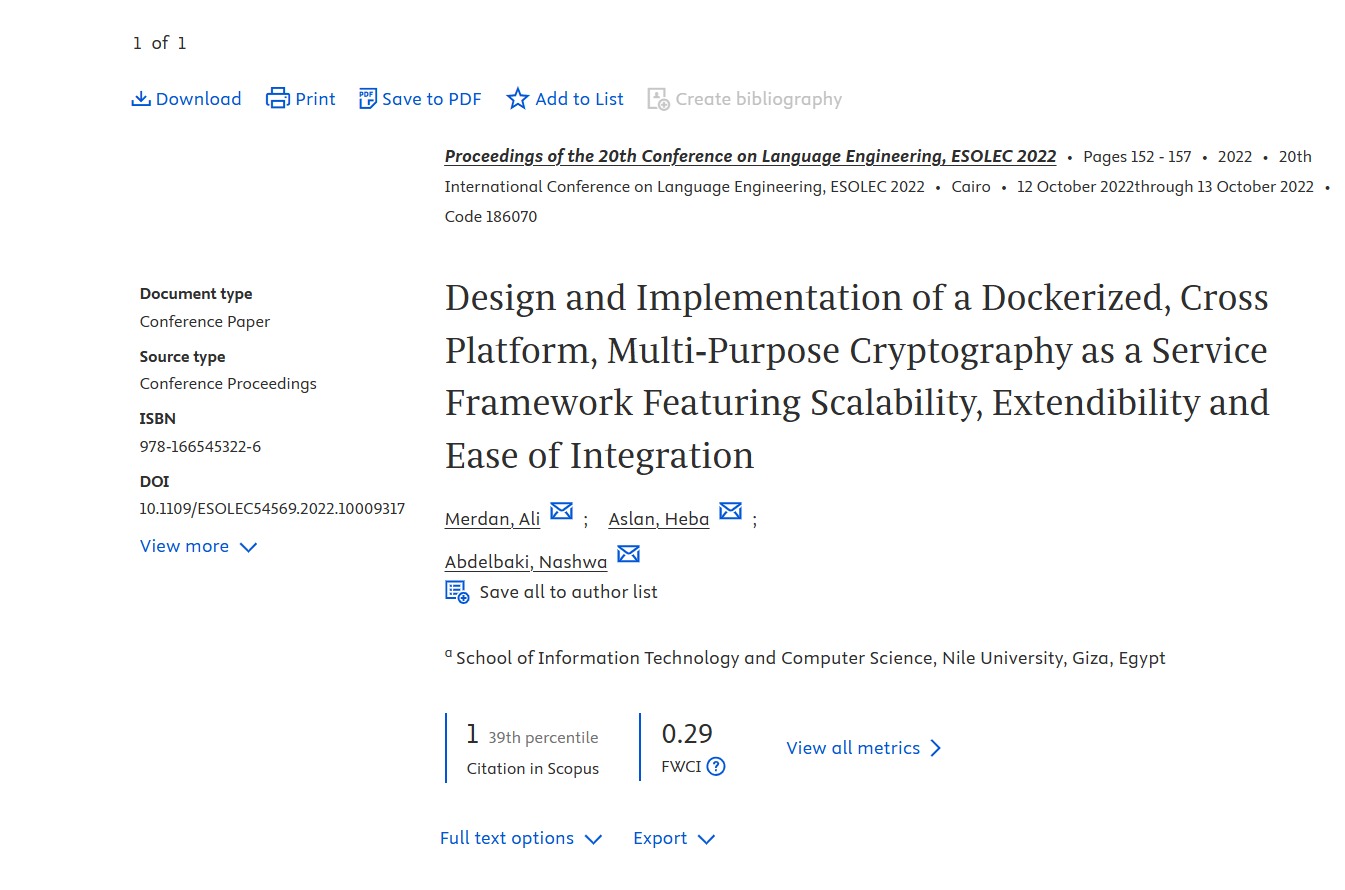The height and width of the screenshot is (890, 1345).
Task: Email author Merdan, Ali via envelope icon
Action: [562, 512]
